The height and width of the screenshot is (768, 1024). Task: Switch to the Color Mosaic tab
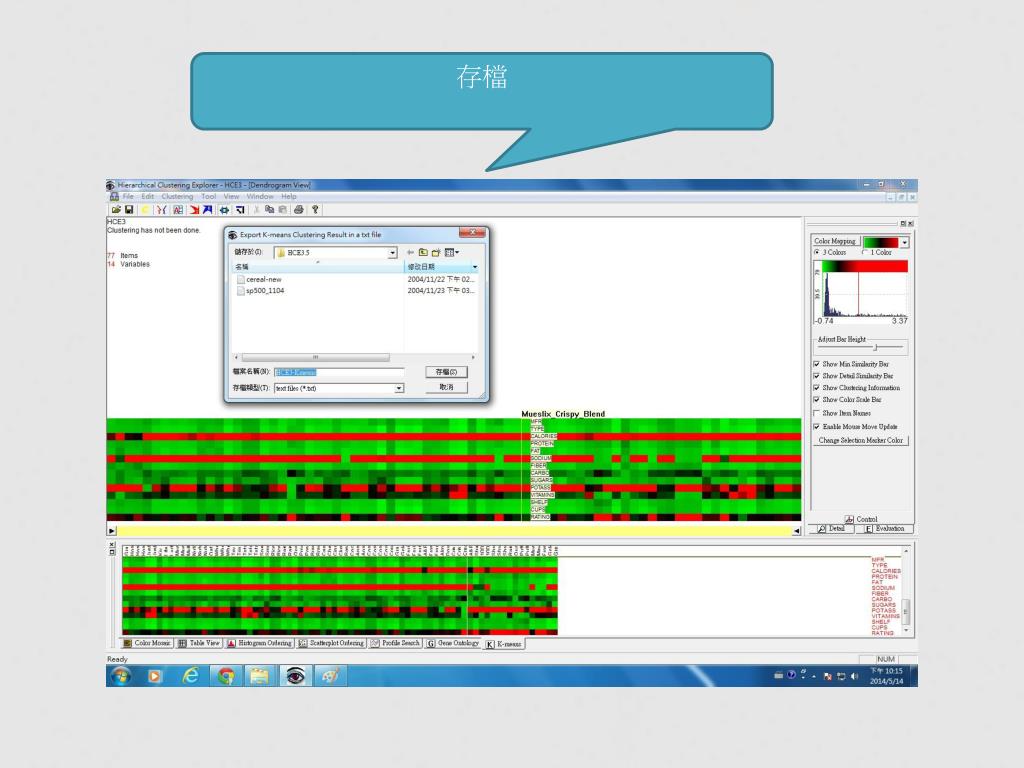[147, 643]
